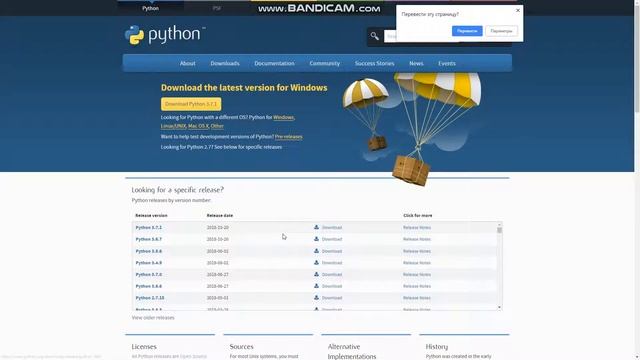Open the Success Stories menu
Image resolution: width=640 pixels, height=360 pixels.
click(374, 63)
